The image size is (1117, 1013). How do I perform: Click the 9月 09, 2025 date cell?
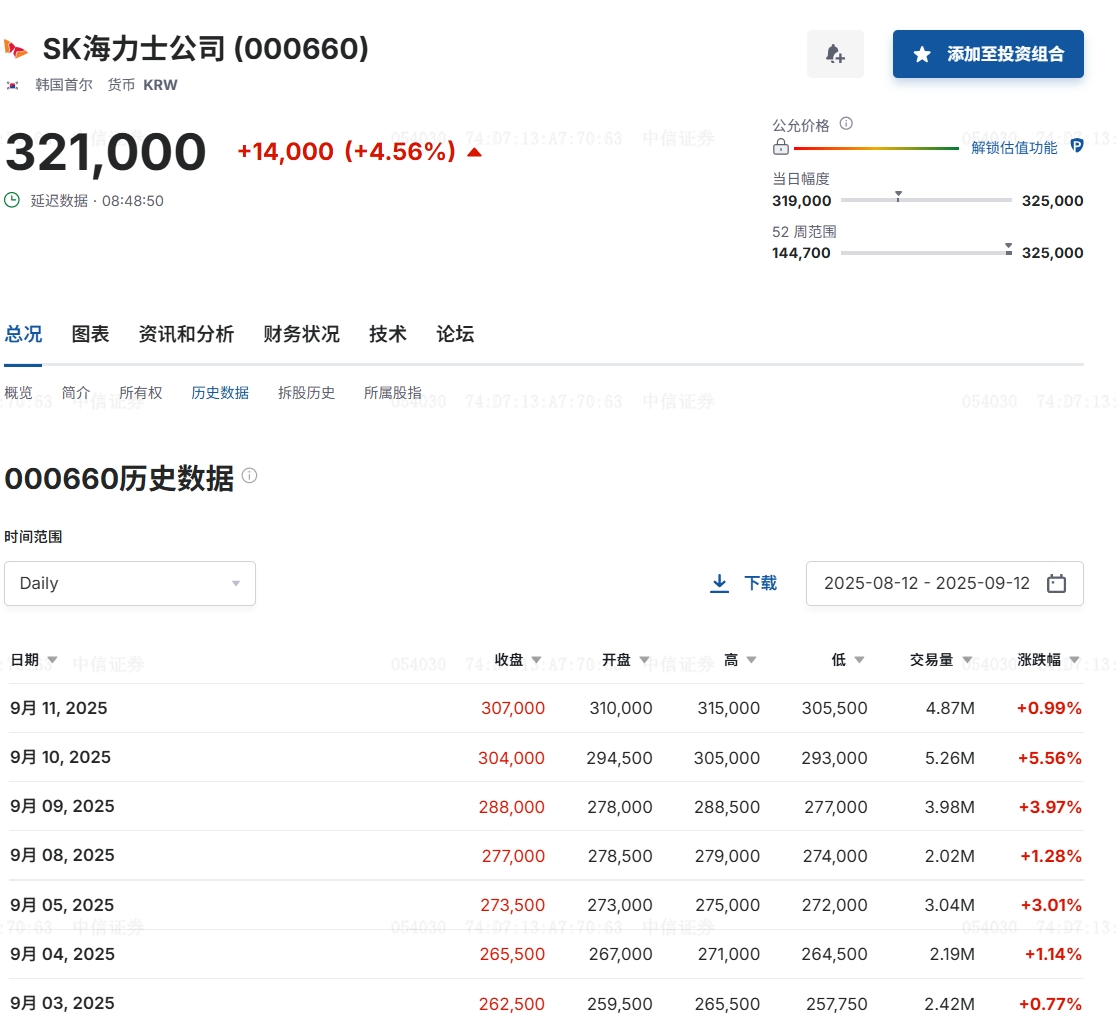point(62,806)
